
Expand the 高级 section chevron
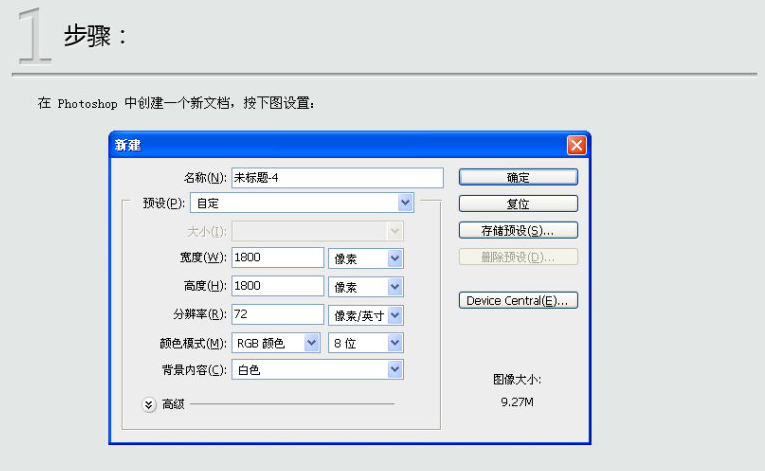pyautogui.click(x=149, y=405)
